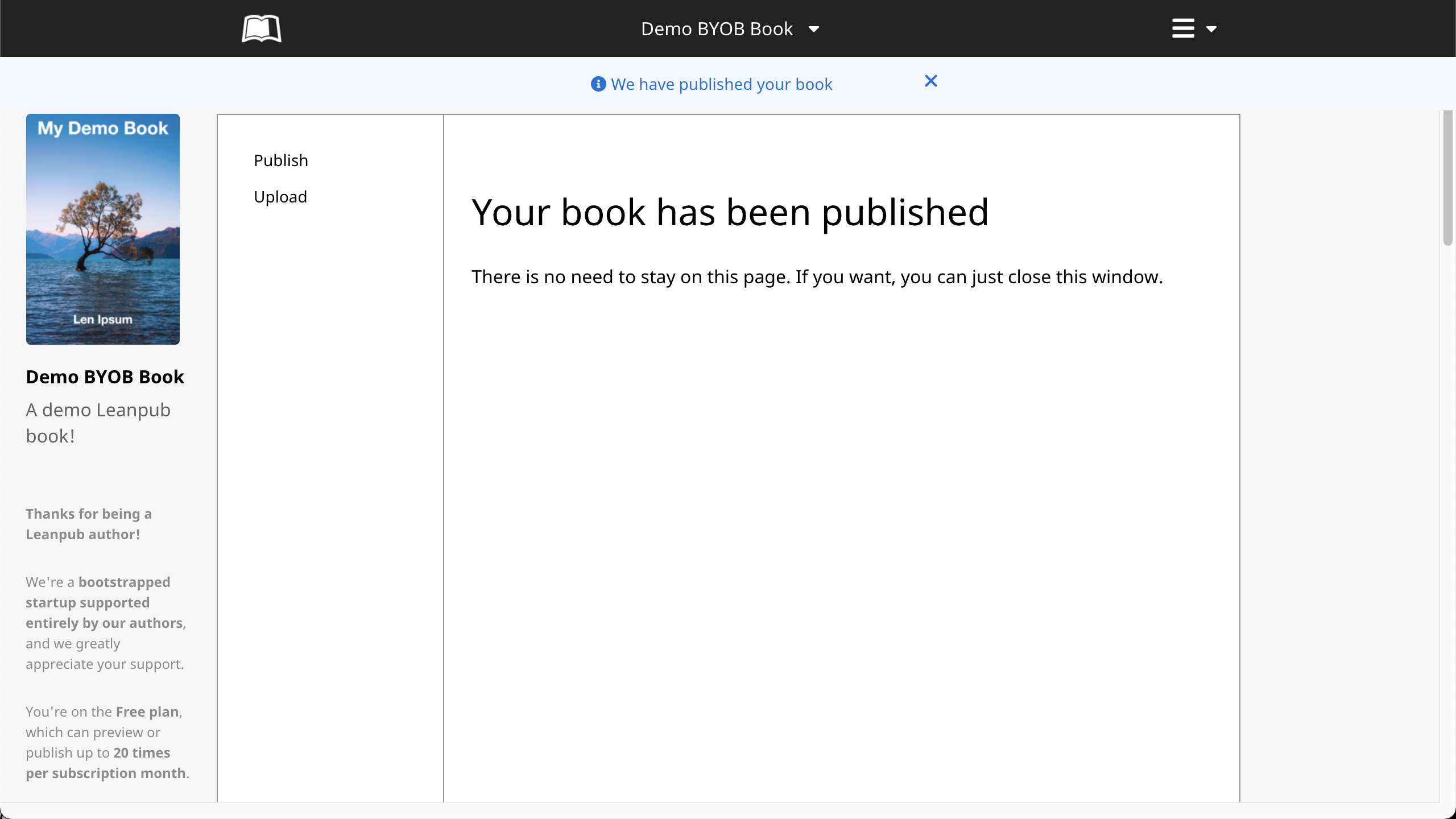Click the vertical scrollbar thumb
This screenshot has width=1456, height=819.
click(1447, 176)
